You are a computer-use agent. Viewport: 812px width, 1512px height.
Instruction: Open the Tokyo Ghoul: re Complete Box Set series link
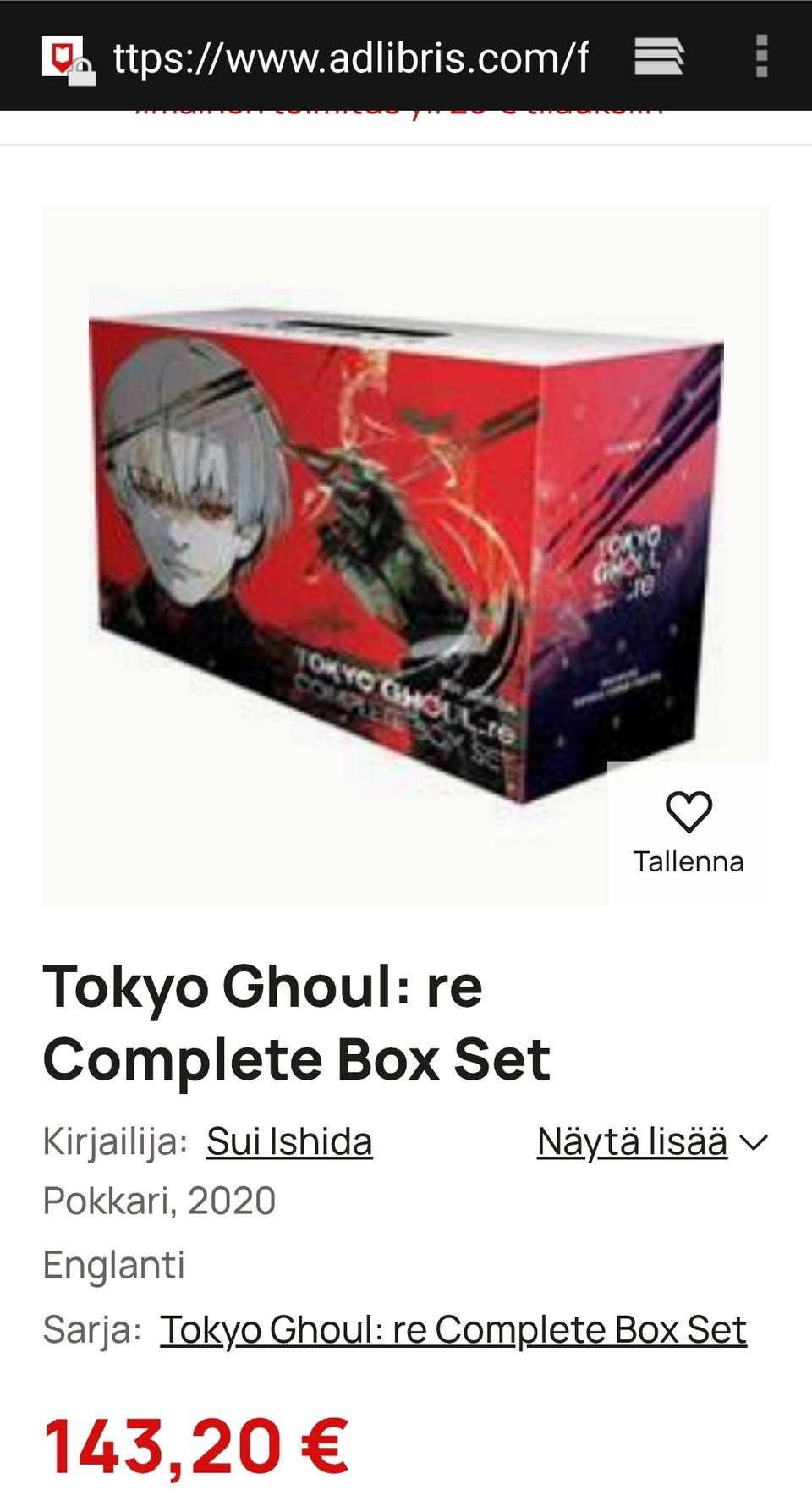pos(453,1329)
